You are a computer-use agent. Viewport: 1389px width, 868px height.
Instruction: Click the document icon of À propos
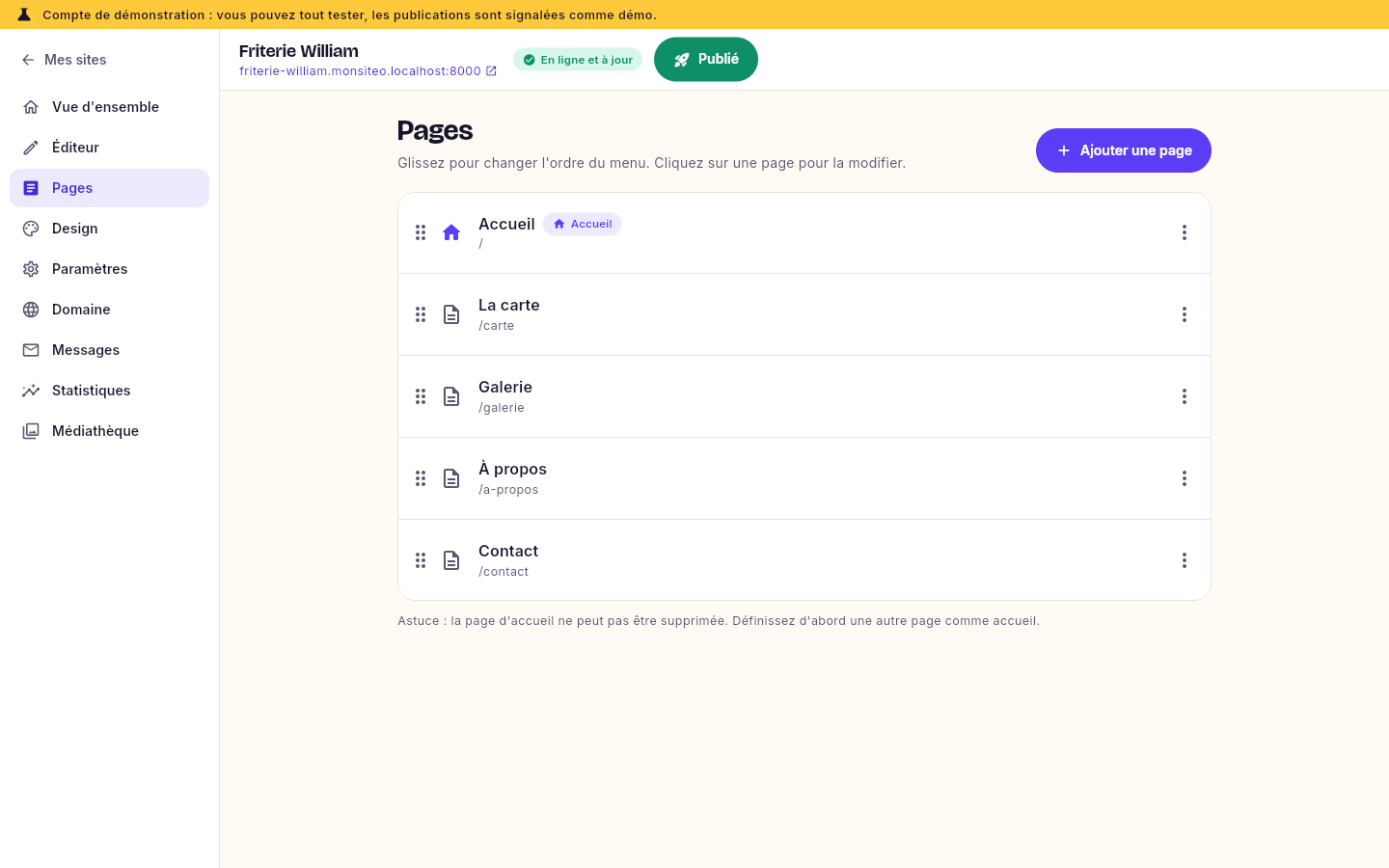point(451,478)
